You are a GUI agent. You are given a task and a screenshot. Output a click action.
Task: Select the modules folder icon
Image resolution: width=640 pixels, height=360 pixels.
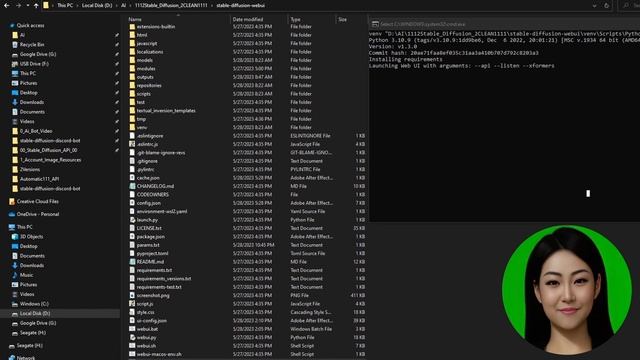132,69
